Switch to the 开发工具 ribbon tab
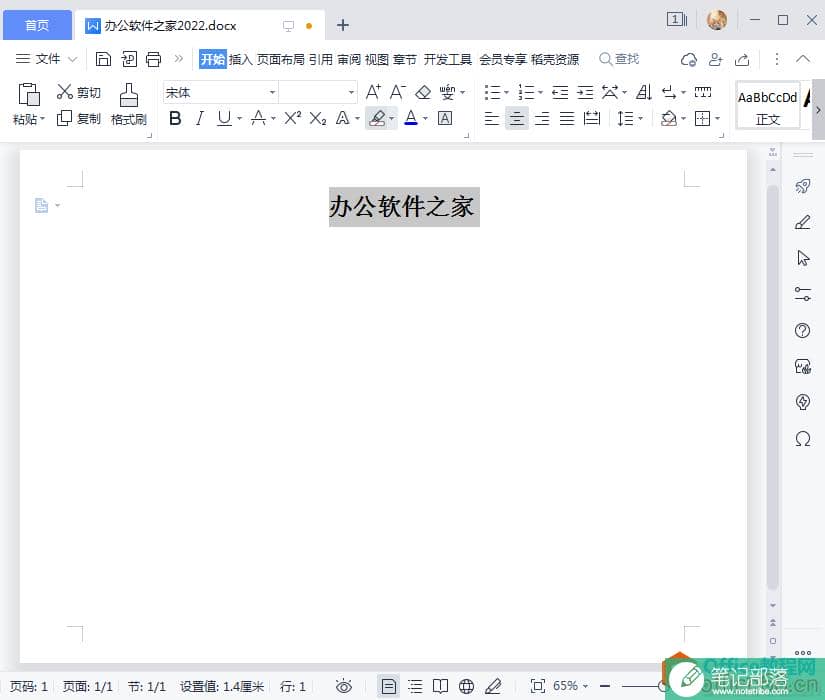Image resolution: width=825 pixels, height=700 pixels. click(x=448, y=59)
